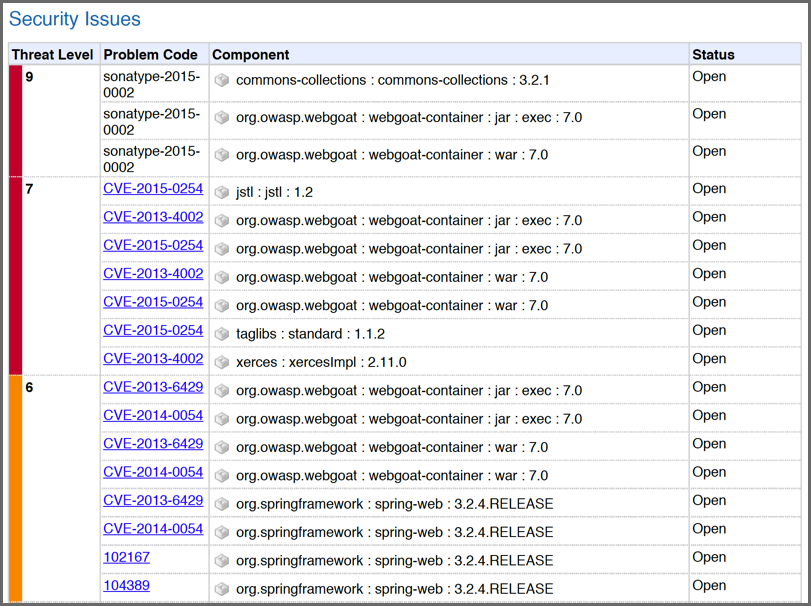Select component text commons-collections : commons-collections : 3.2.1
The height and width of the screenshot is (606, 811).
(393, 81)
